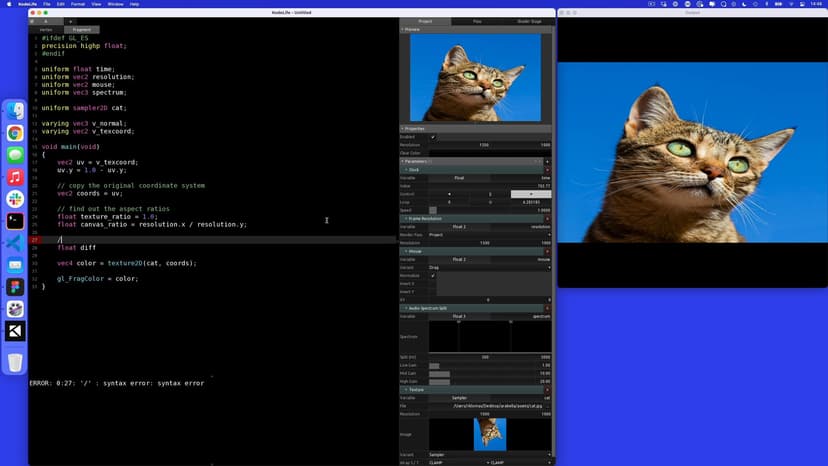The image size is (828, 466).
Task: Open Visual Studio Code from the dock
Action: click(x=15, y=243)
